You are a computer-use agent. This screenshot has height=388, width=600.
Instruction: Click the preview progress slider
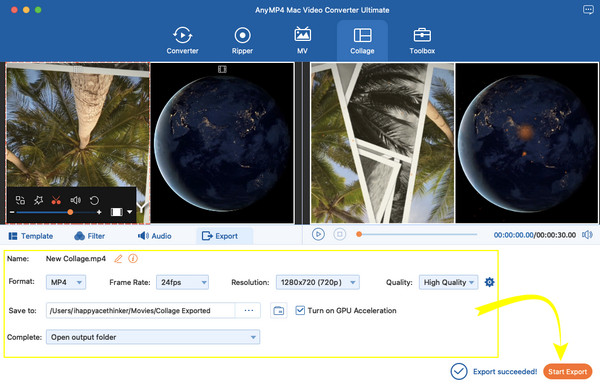pyautogui.click(x=417, y=234)
